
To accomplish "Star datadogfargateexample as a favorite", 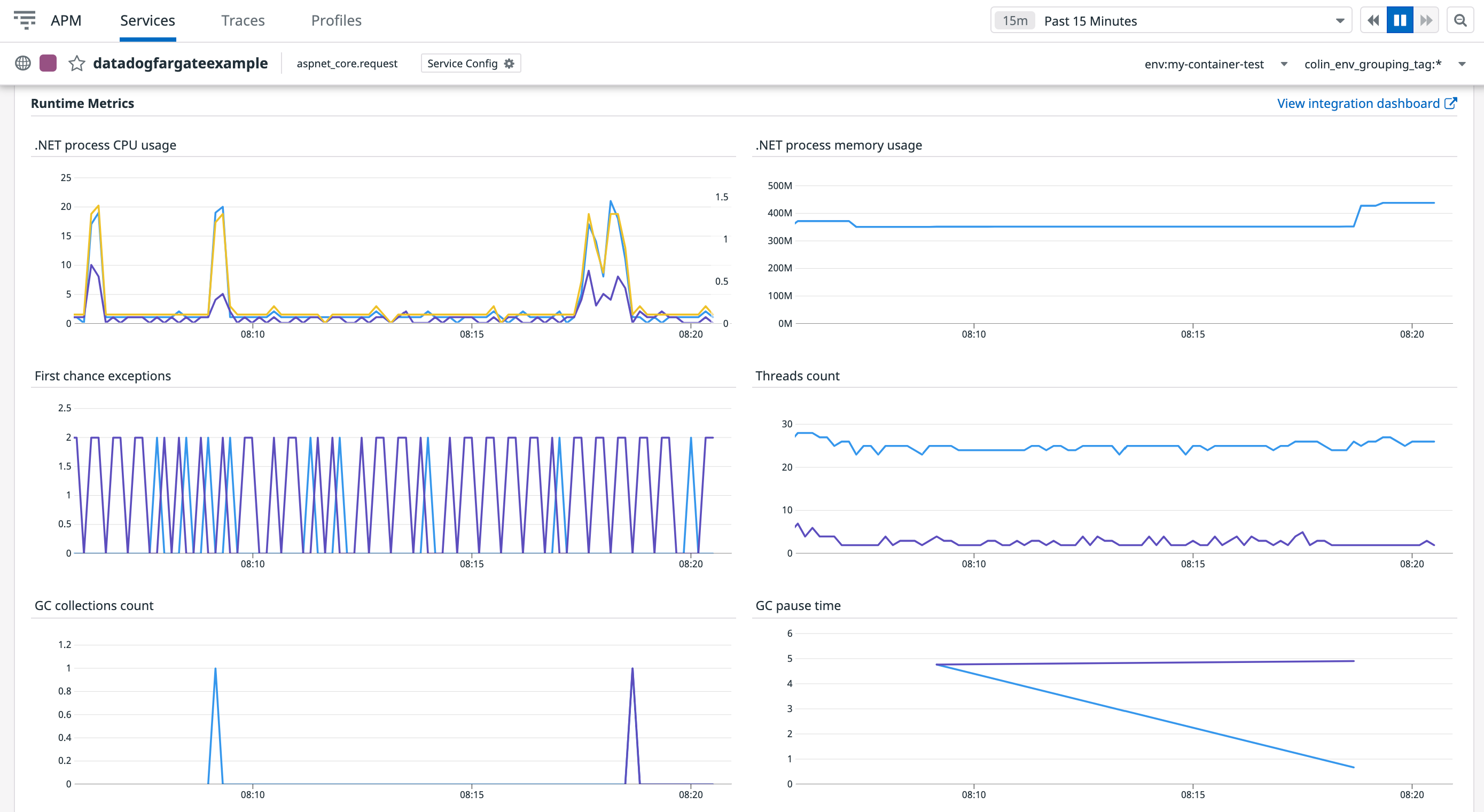I will click(x=76, y=64).
